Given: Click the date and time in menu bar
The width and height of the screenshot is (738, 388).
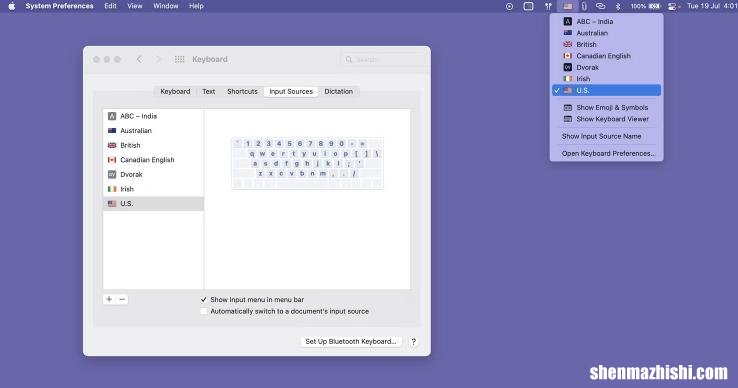Looking at the screenshot, I should coord(712,6).
